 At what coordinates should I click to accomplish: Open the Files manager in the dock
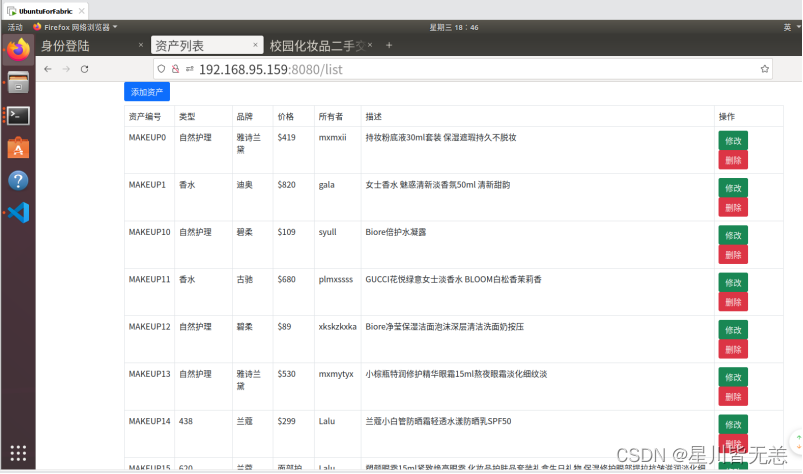[18, 83]
